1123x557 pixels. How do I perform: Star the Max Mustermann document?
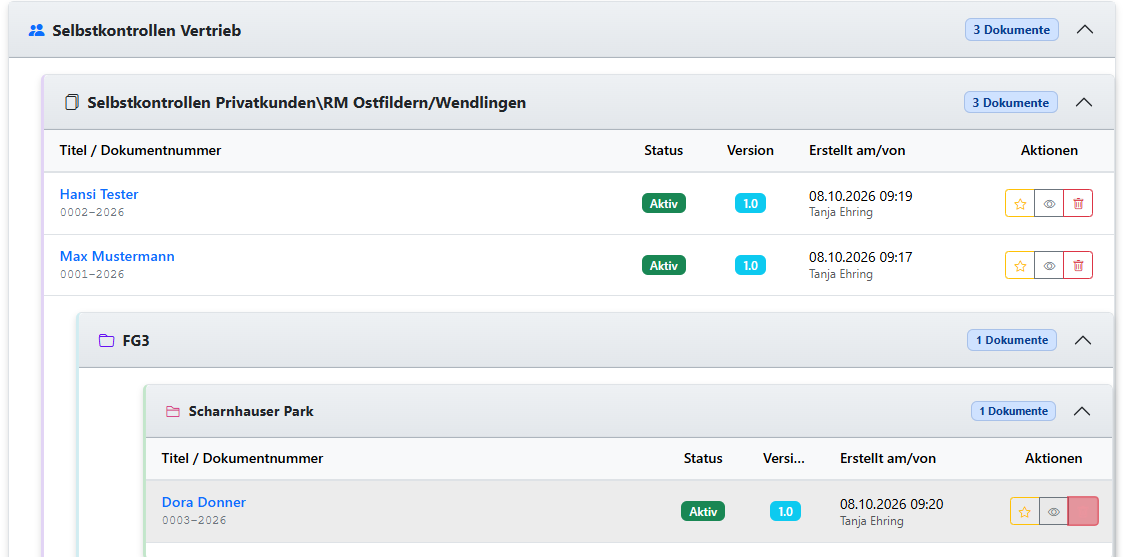click(1020, 265)
